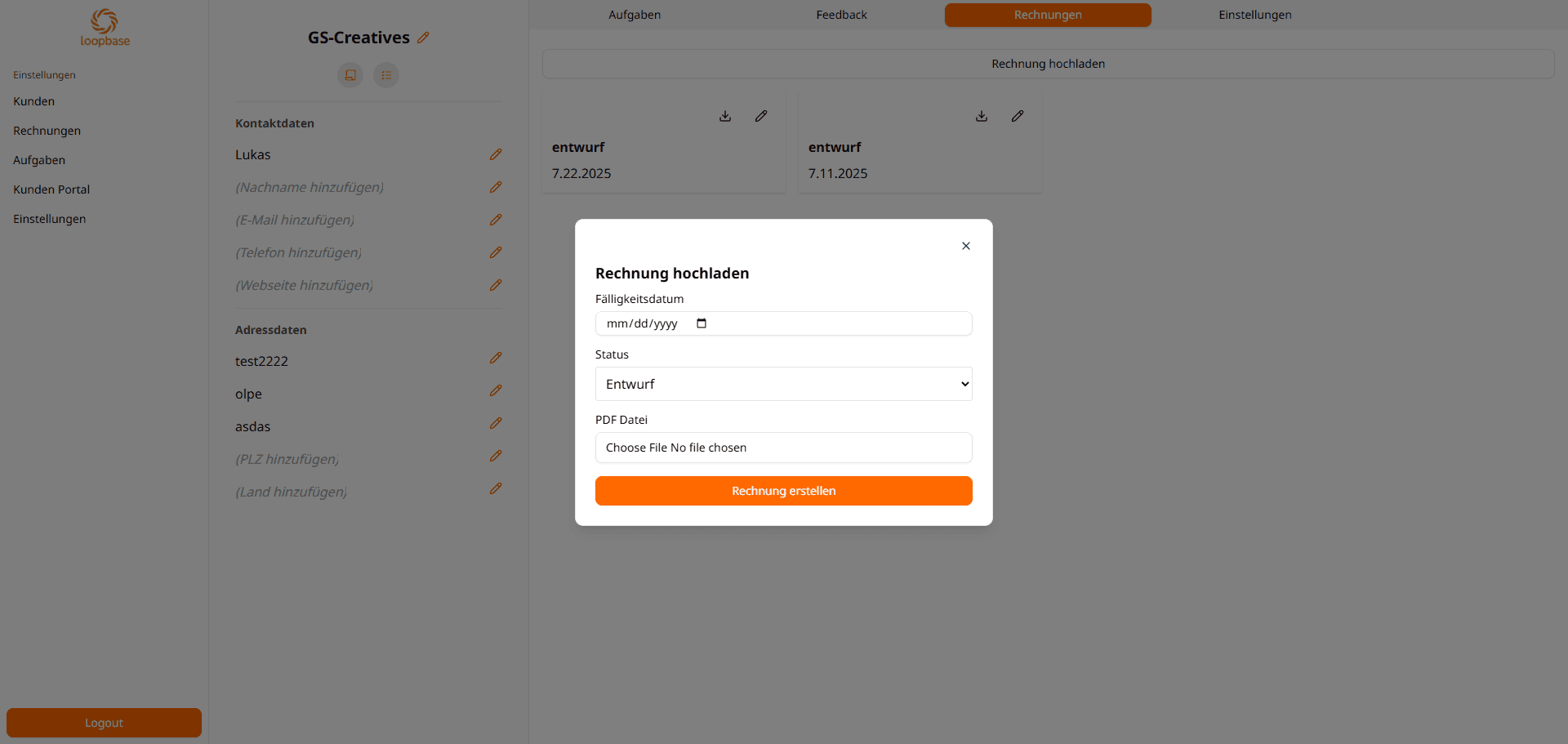Image resolution: width=1568 pixels, height=744 pixels.
Task: Edit the address entry test2222
Action: 497,358
